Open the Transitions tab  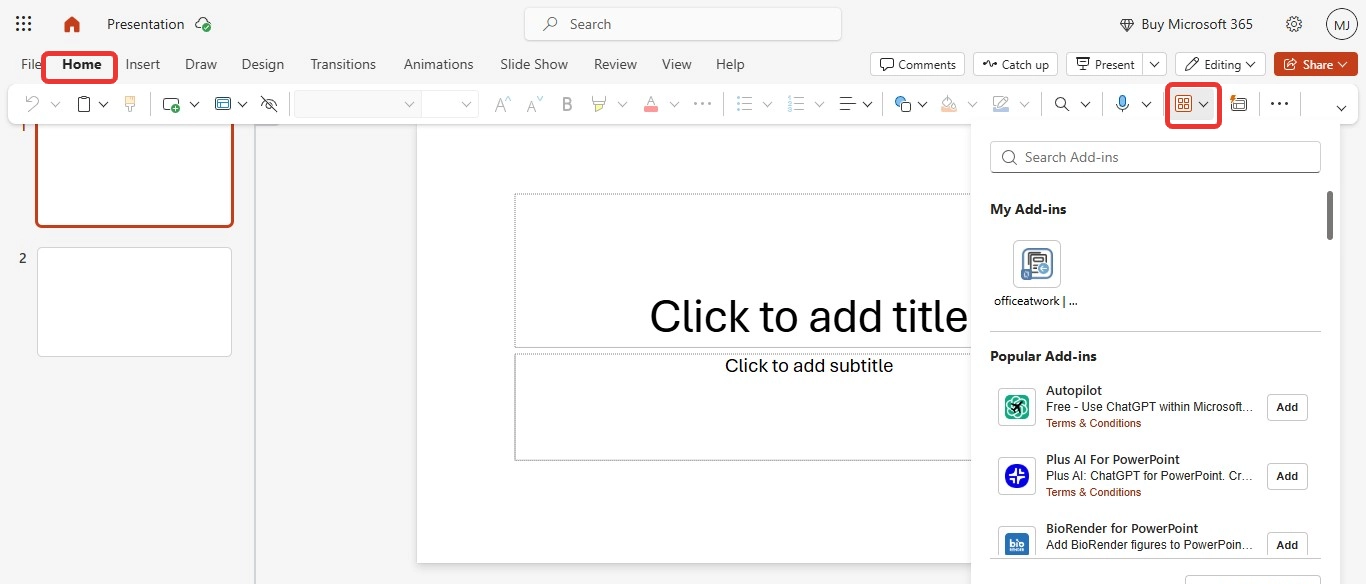point(343,64)
